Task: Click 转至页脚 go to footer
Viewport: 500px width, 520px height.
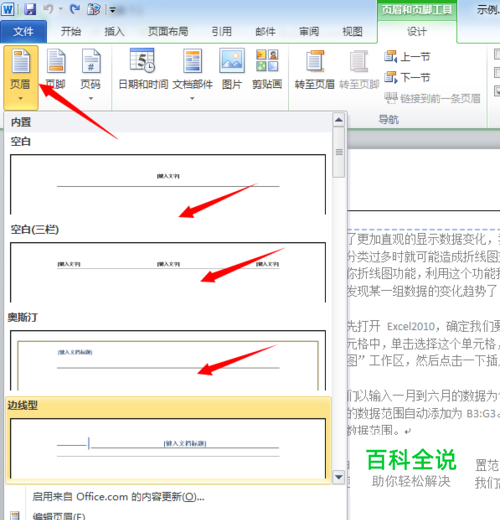Action: 359,70
